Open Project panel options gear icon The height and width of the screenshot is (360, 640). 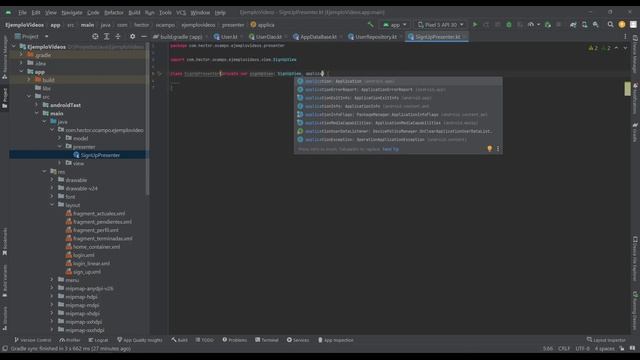coord(132,36)
